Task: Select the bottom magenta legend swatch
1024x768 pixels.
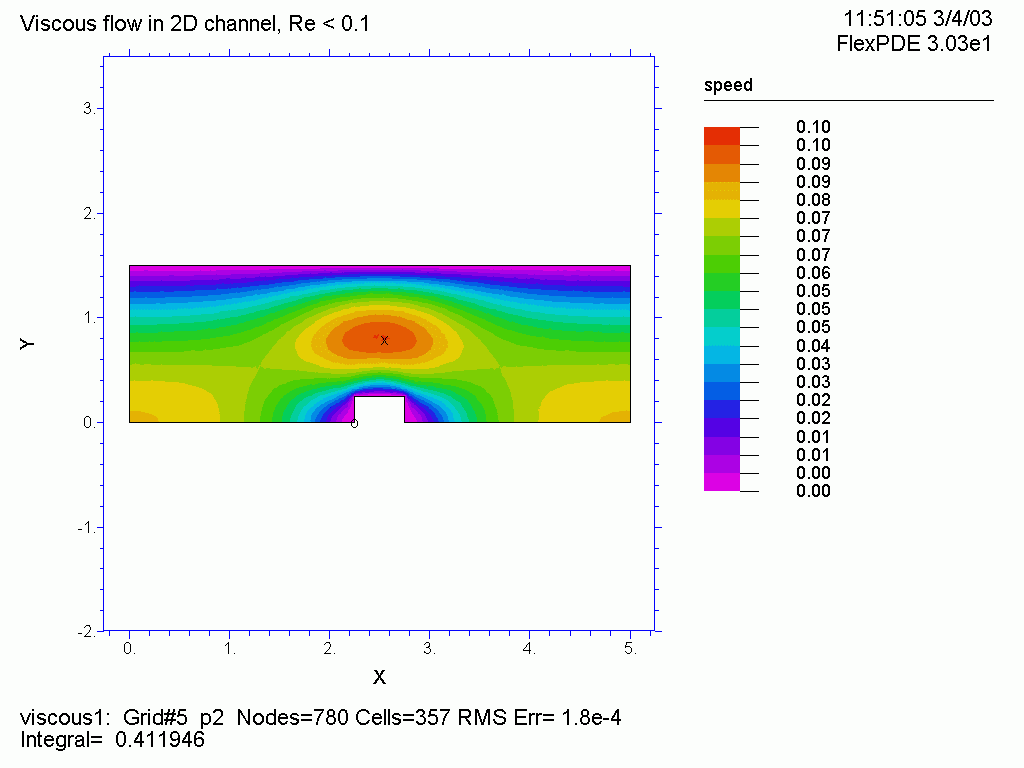Action: pyautogui.click(x=721, y=482)
